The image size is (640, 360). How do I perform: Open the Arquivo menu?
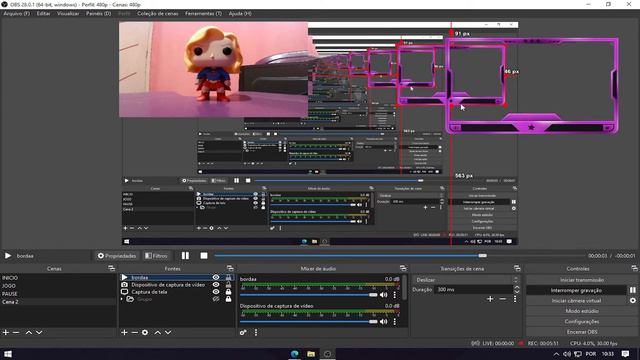click(16, 13)
